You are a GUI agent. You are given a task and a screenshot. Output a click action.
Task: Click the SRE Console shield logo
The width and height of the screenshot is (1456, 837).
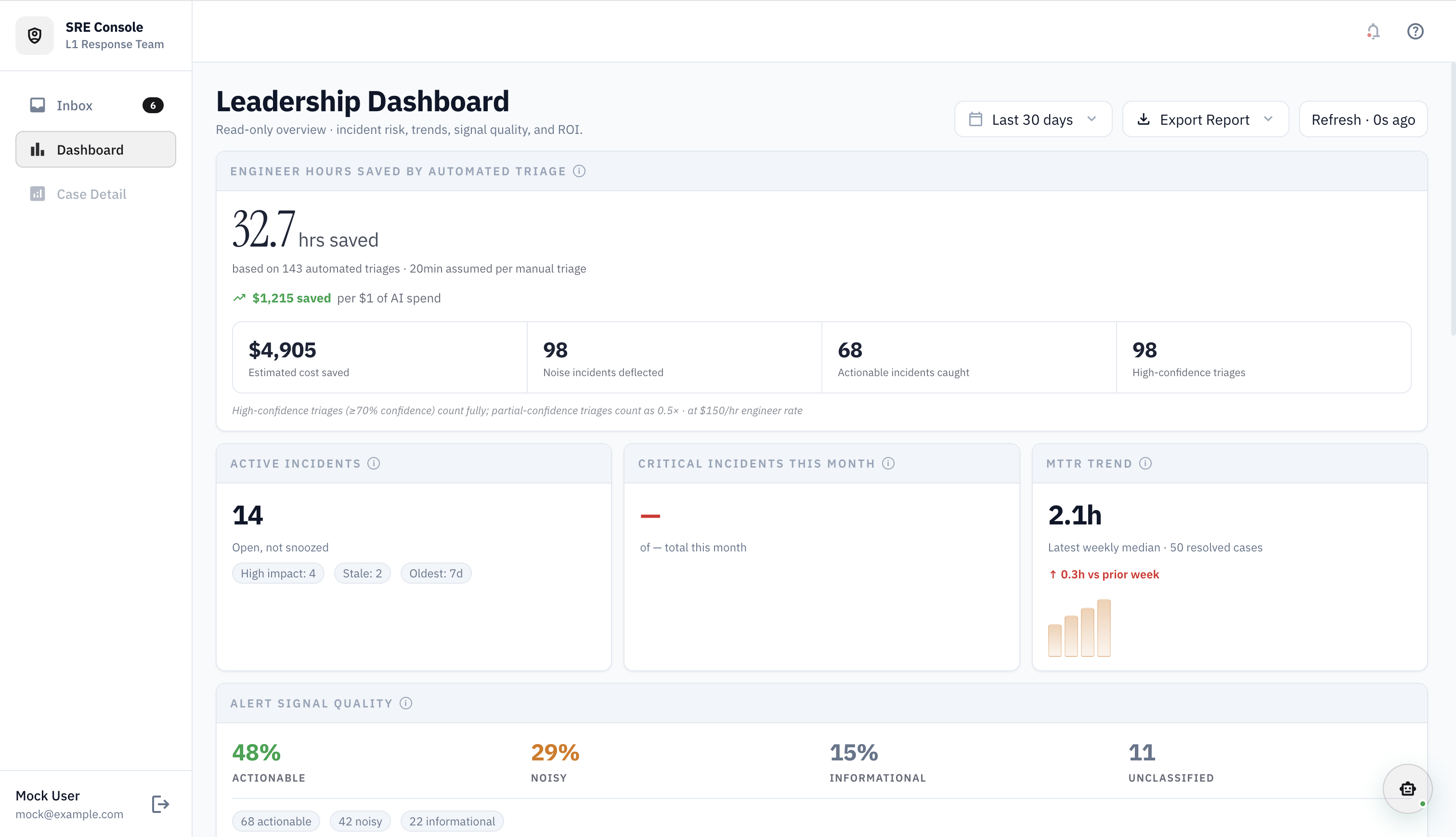(x=35, y=35)
